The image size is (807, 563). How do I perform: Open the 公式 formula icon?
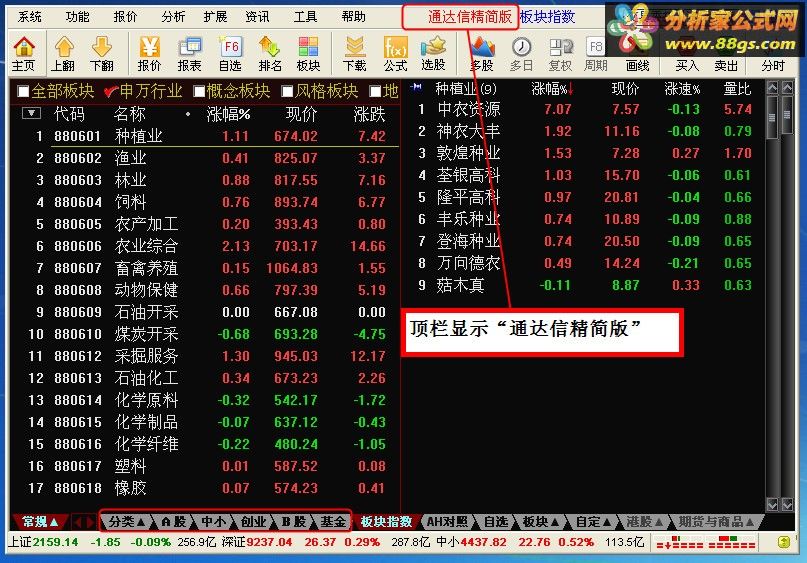(x=395, y=53)
